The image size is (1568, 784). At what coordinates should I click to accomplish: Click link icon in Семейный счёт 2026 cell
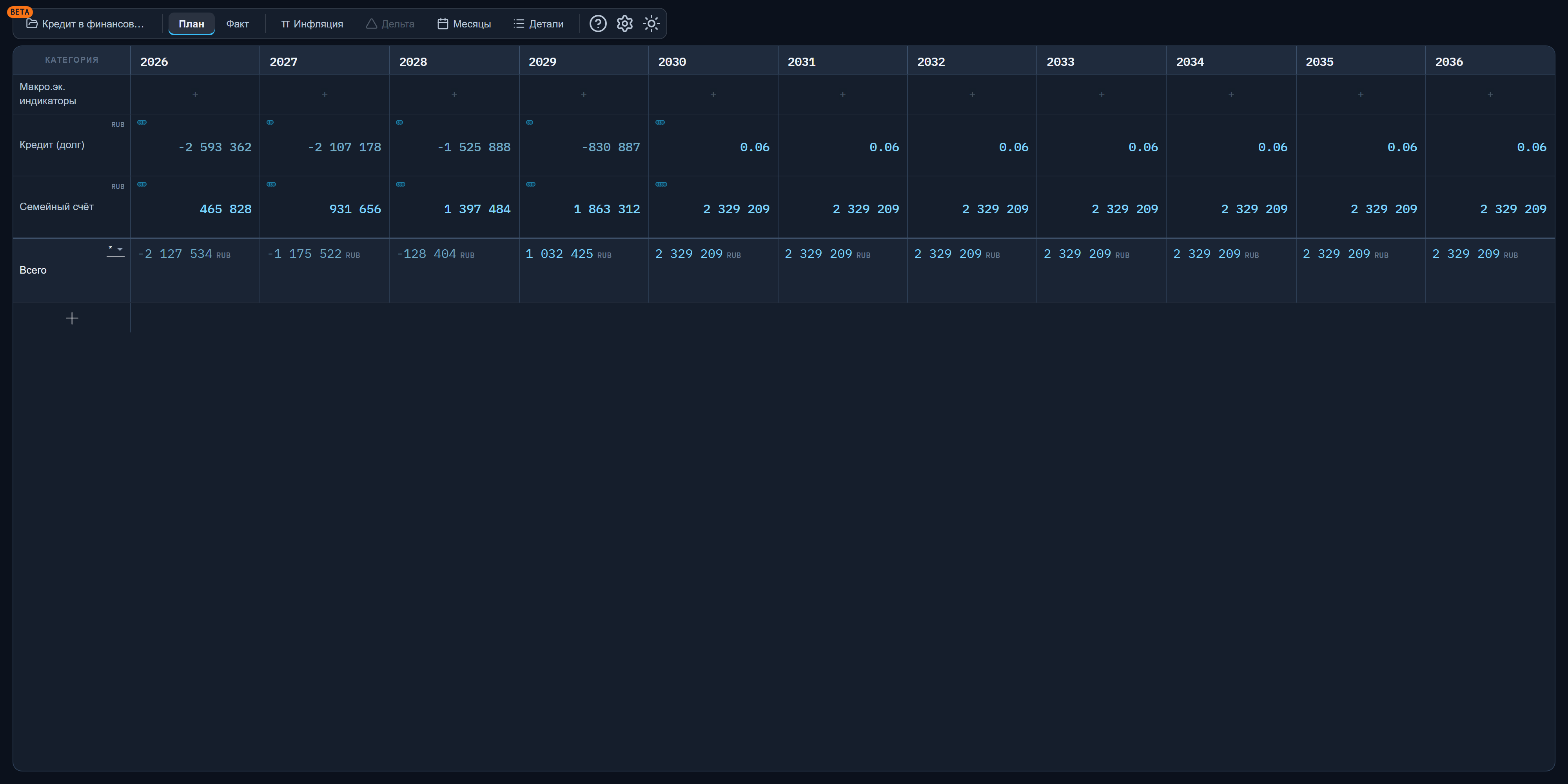(142, 184)
